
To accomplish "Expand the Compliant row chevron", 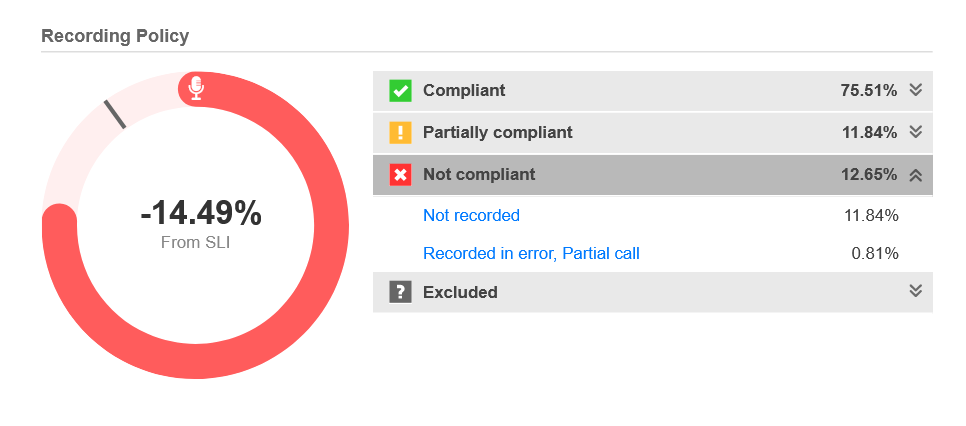I will tap(915, 90).
